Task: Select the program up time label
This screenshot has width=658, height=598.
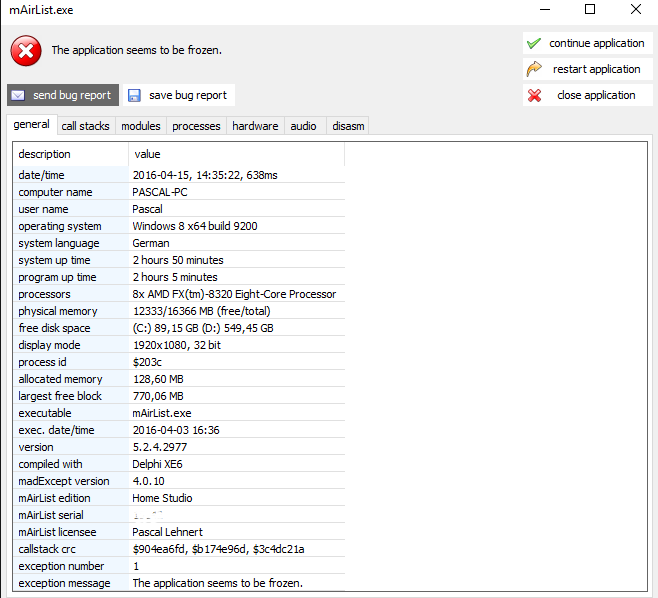Action: pyautogui.click(x=57, y=277)
